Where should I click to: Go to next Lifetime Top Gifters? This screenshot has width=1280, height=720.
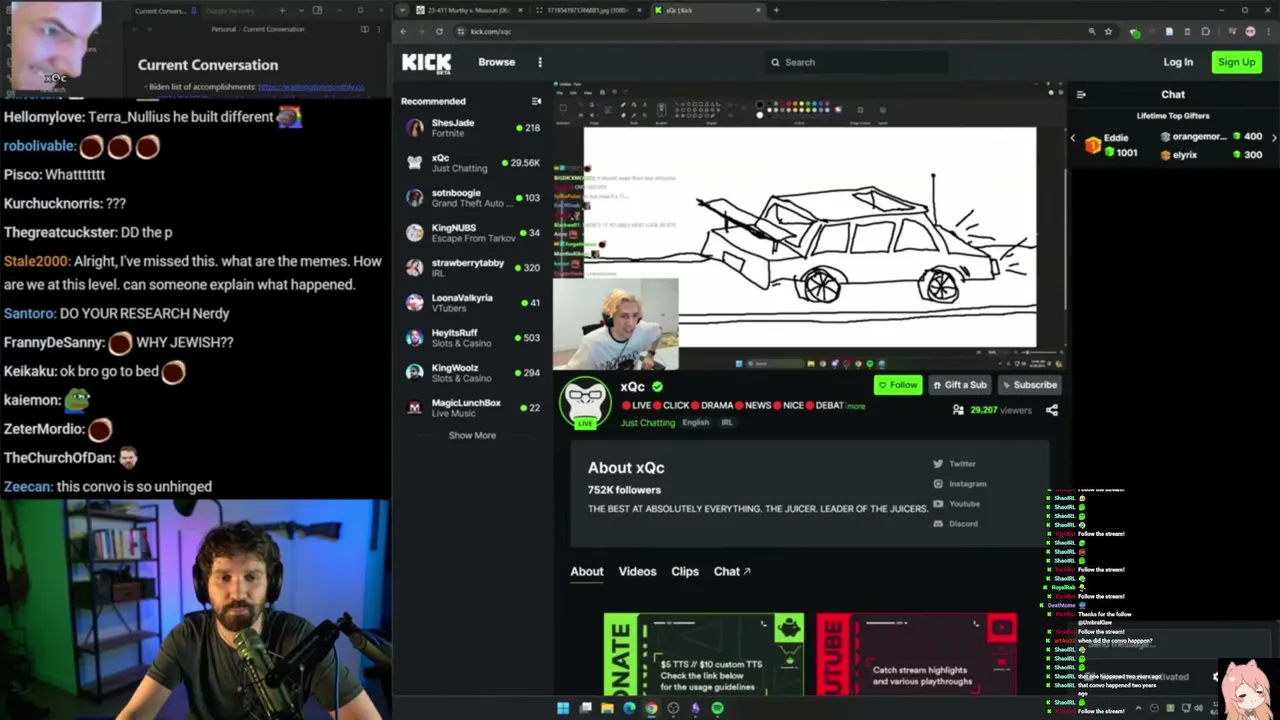(x=1273, y=137)
